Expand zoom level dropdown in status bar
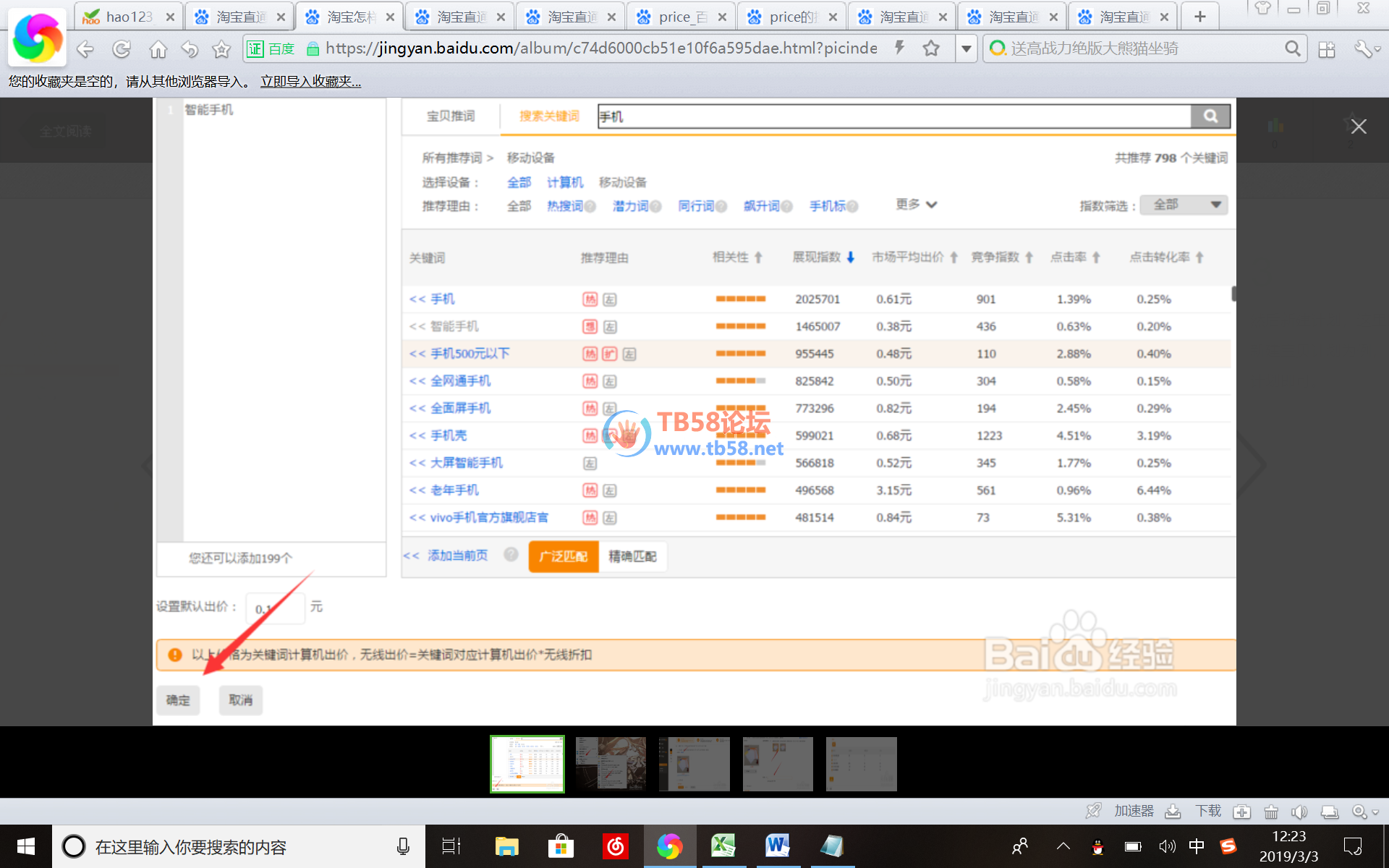 click(x=1375, y=812)
